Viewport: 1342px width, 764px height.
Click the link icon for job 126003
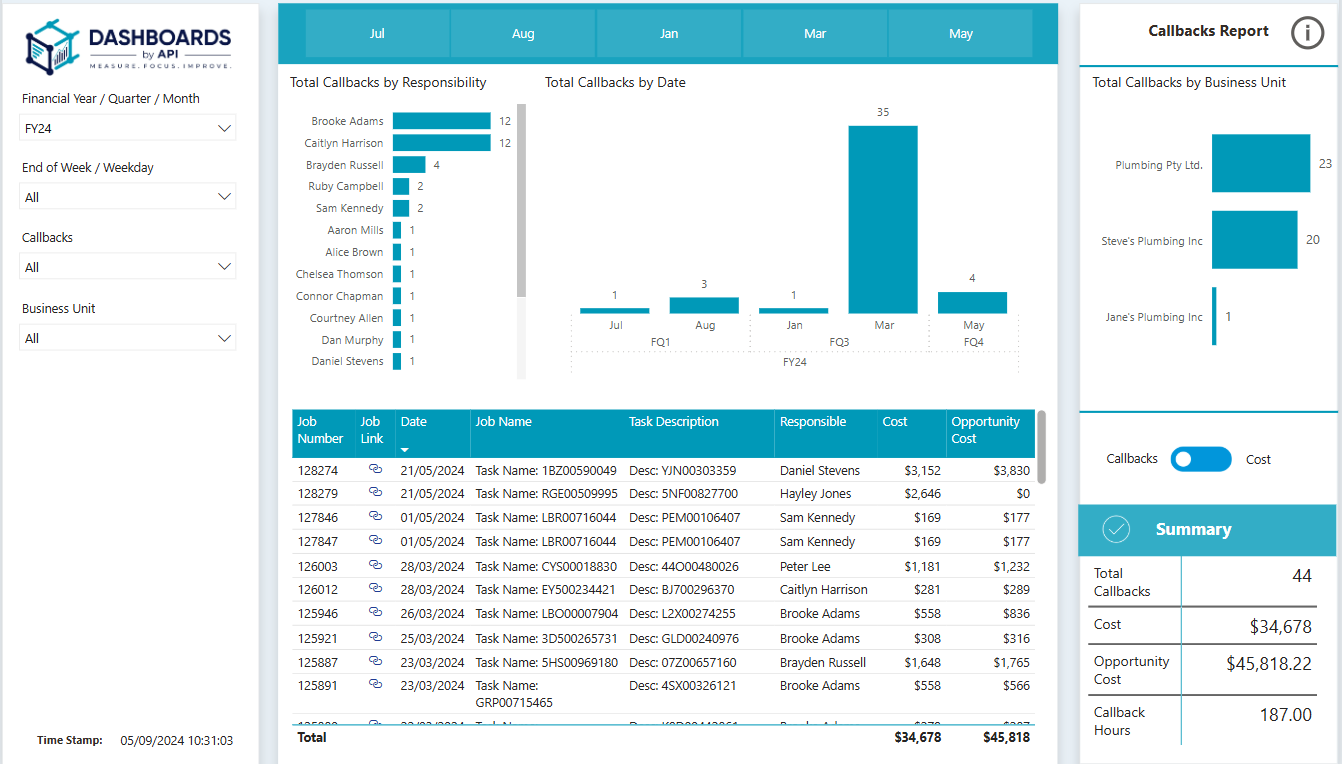(x=375, y=565)
